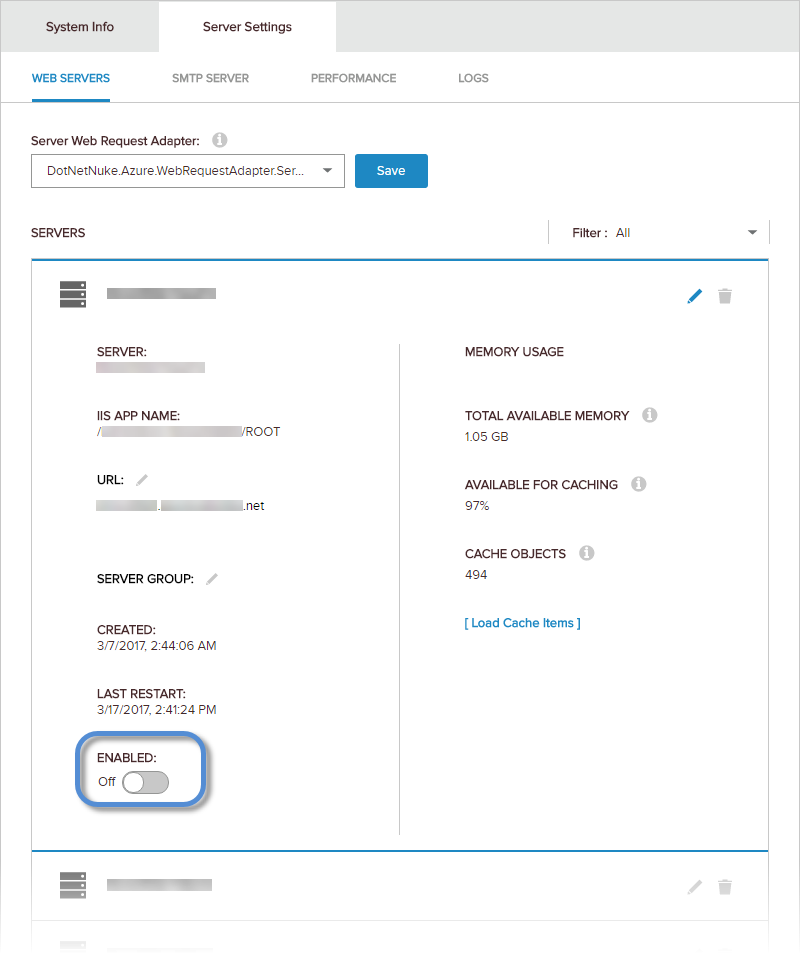Switch to the System Info tab
The image size is (800, 954).
tap(80, 27)
